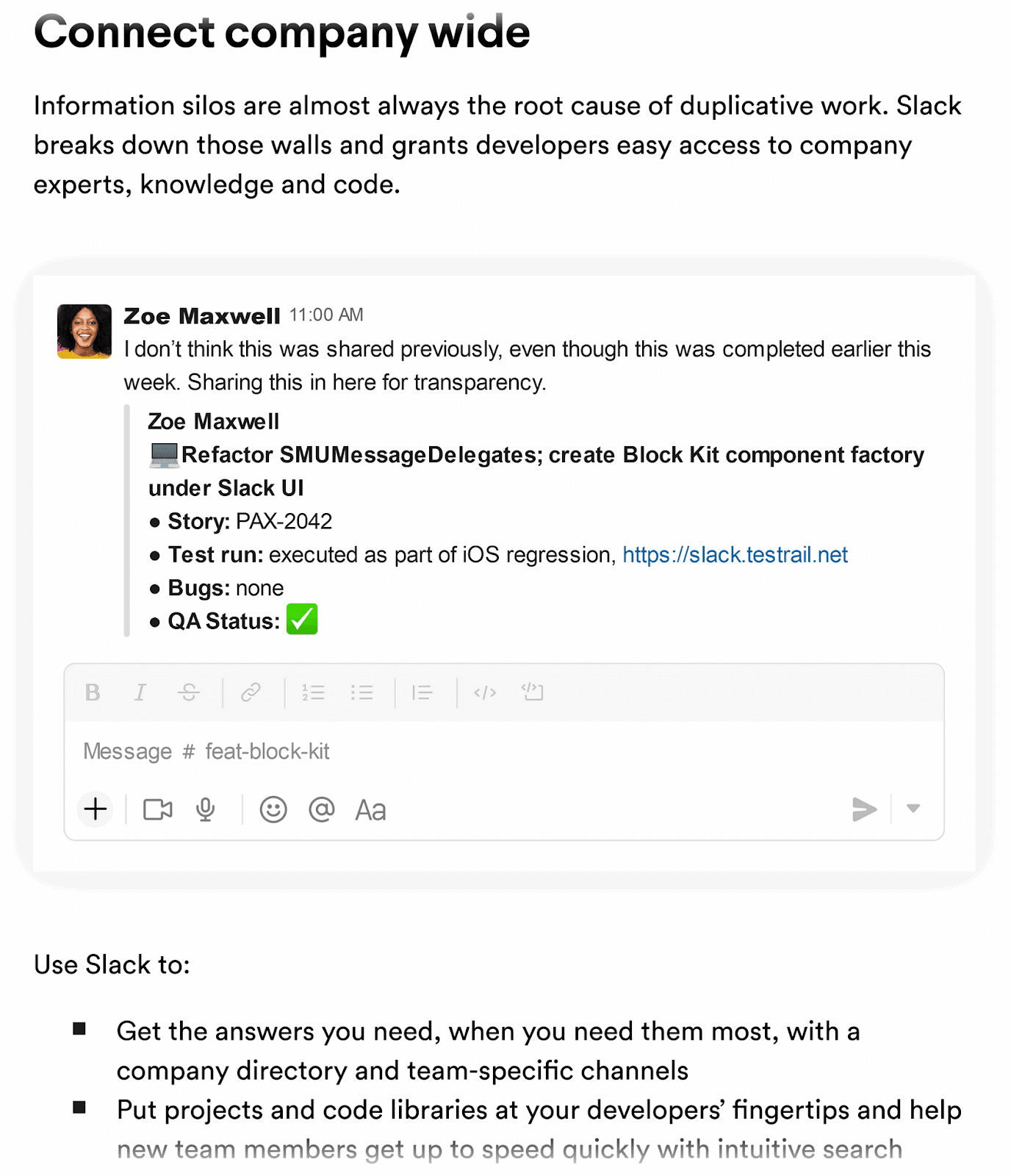
Task: Toggle formatting toolbar with Aa button
Action: coord(370,810)
